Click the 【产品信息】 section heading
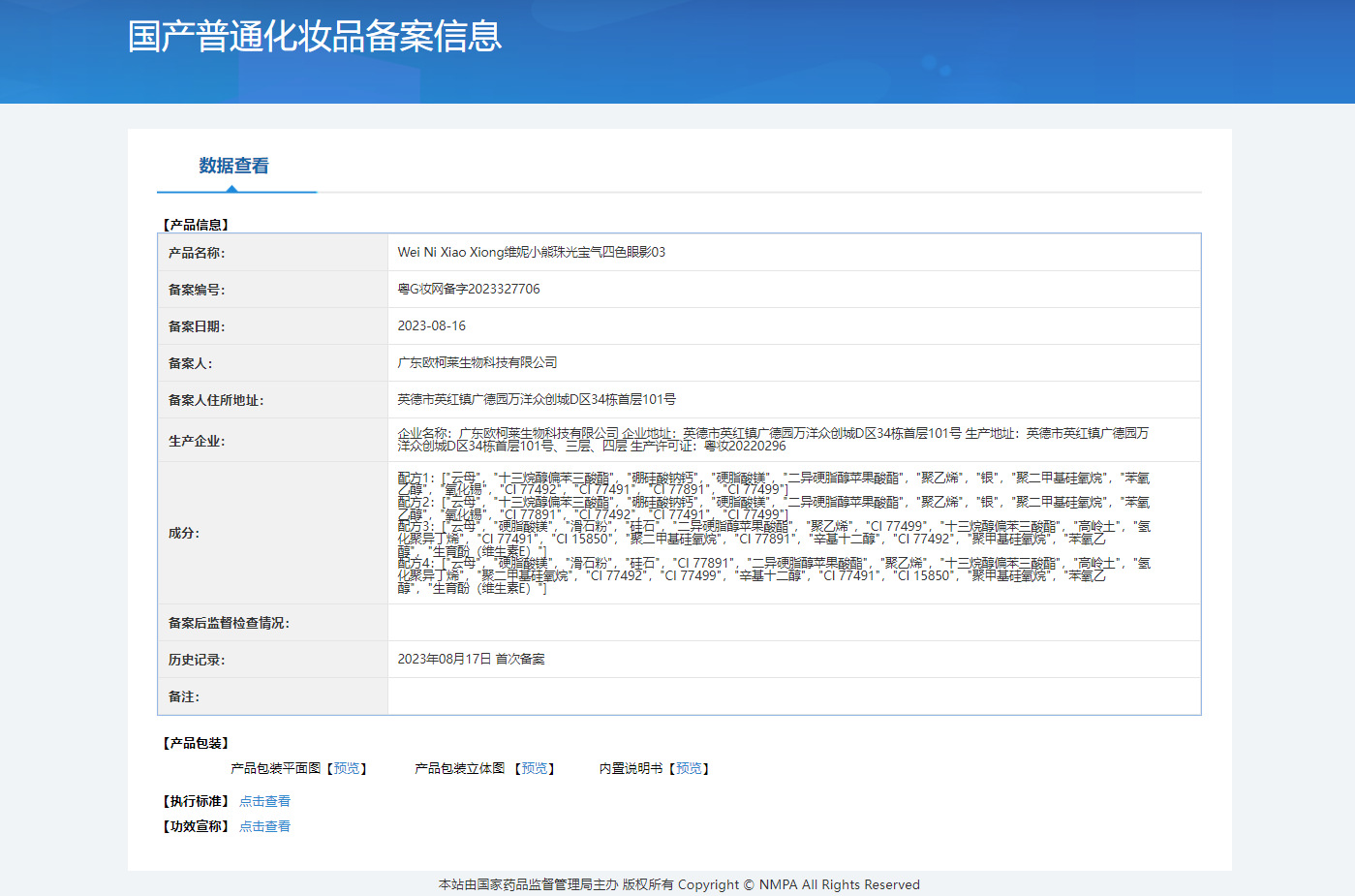Screen dimensions: 1355x896 click(x=196, y=225)
